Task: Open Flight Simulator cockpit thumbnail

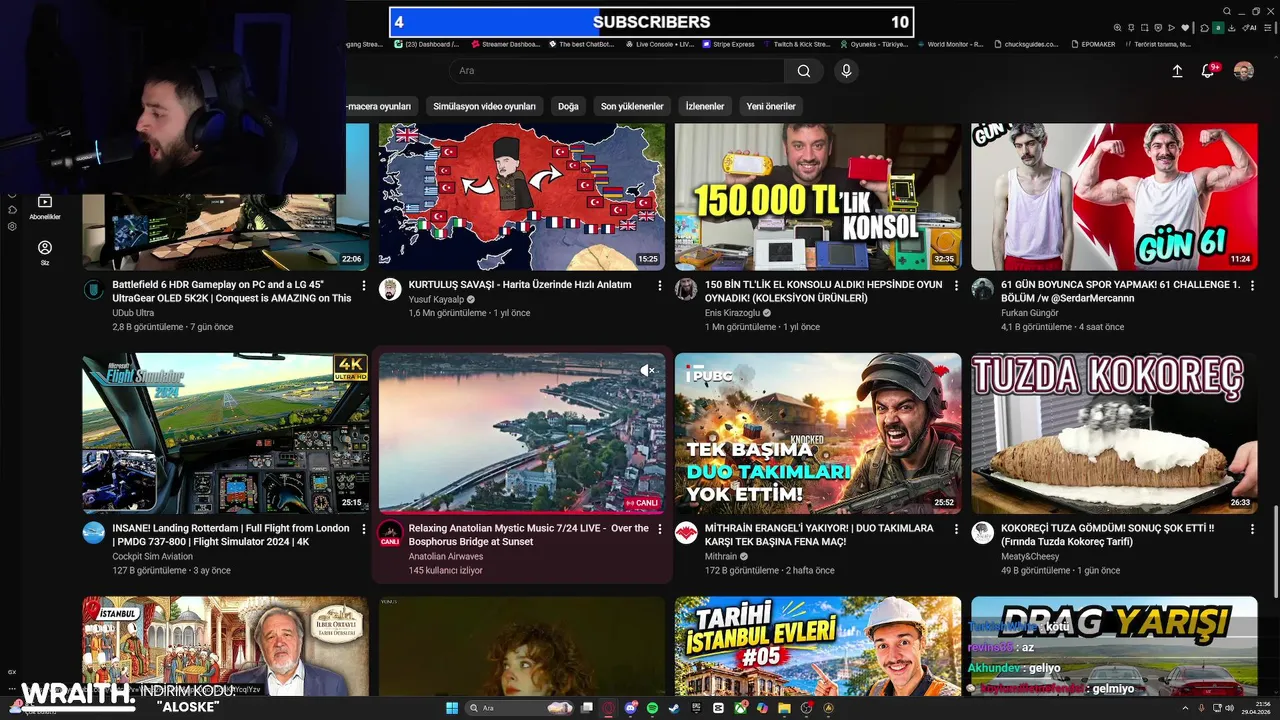Action: 226,433
